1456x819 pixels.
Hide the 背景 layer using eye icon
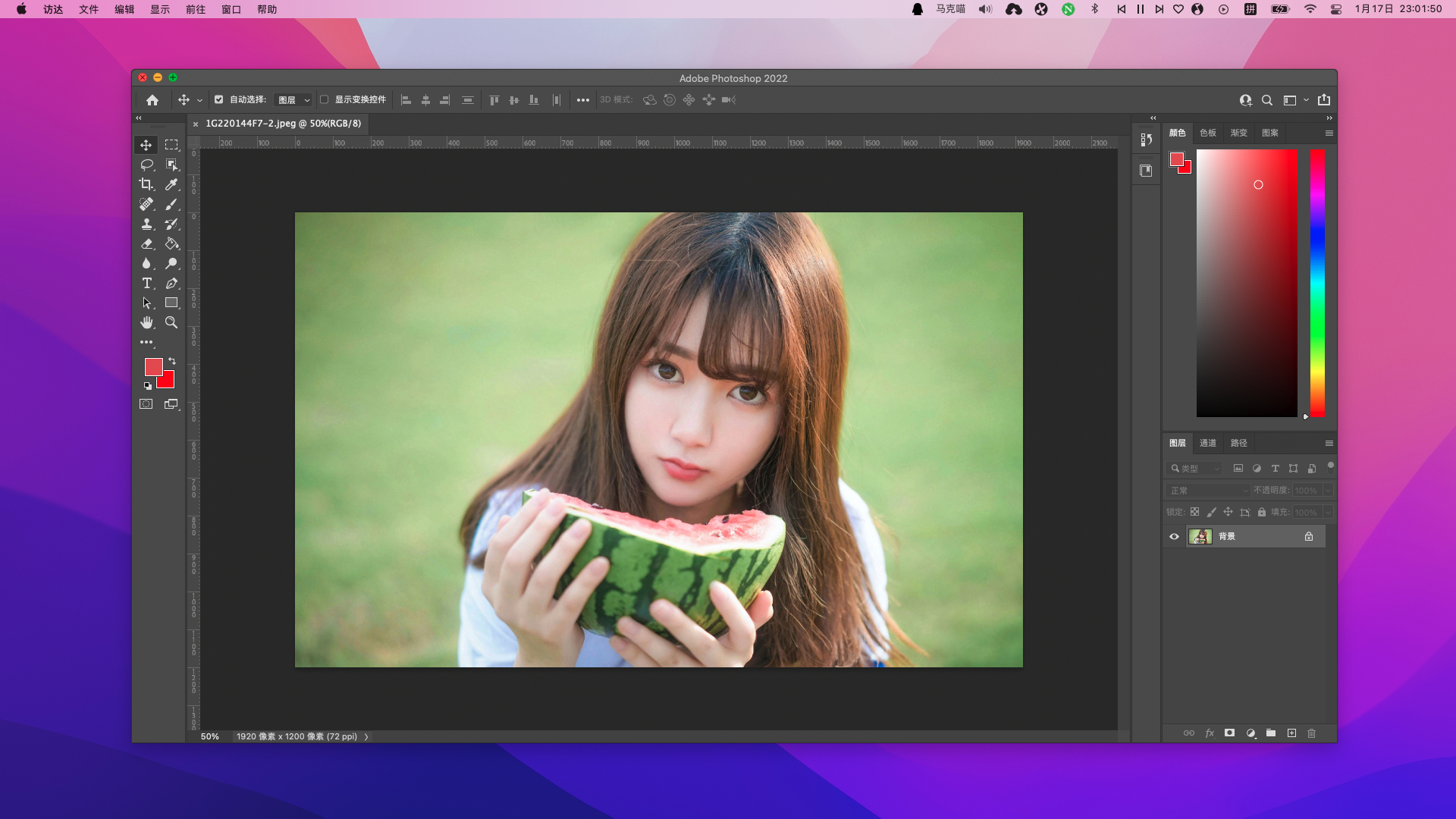click(1174, 536)
